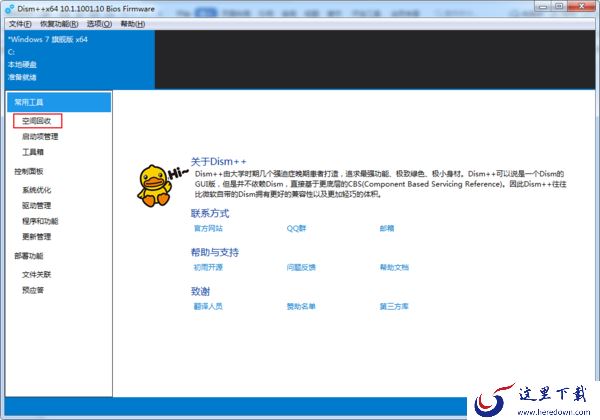
Task: Click the 致谢 heading
Action: click(x=200, y=291)
